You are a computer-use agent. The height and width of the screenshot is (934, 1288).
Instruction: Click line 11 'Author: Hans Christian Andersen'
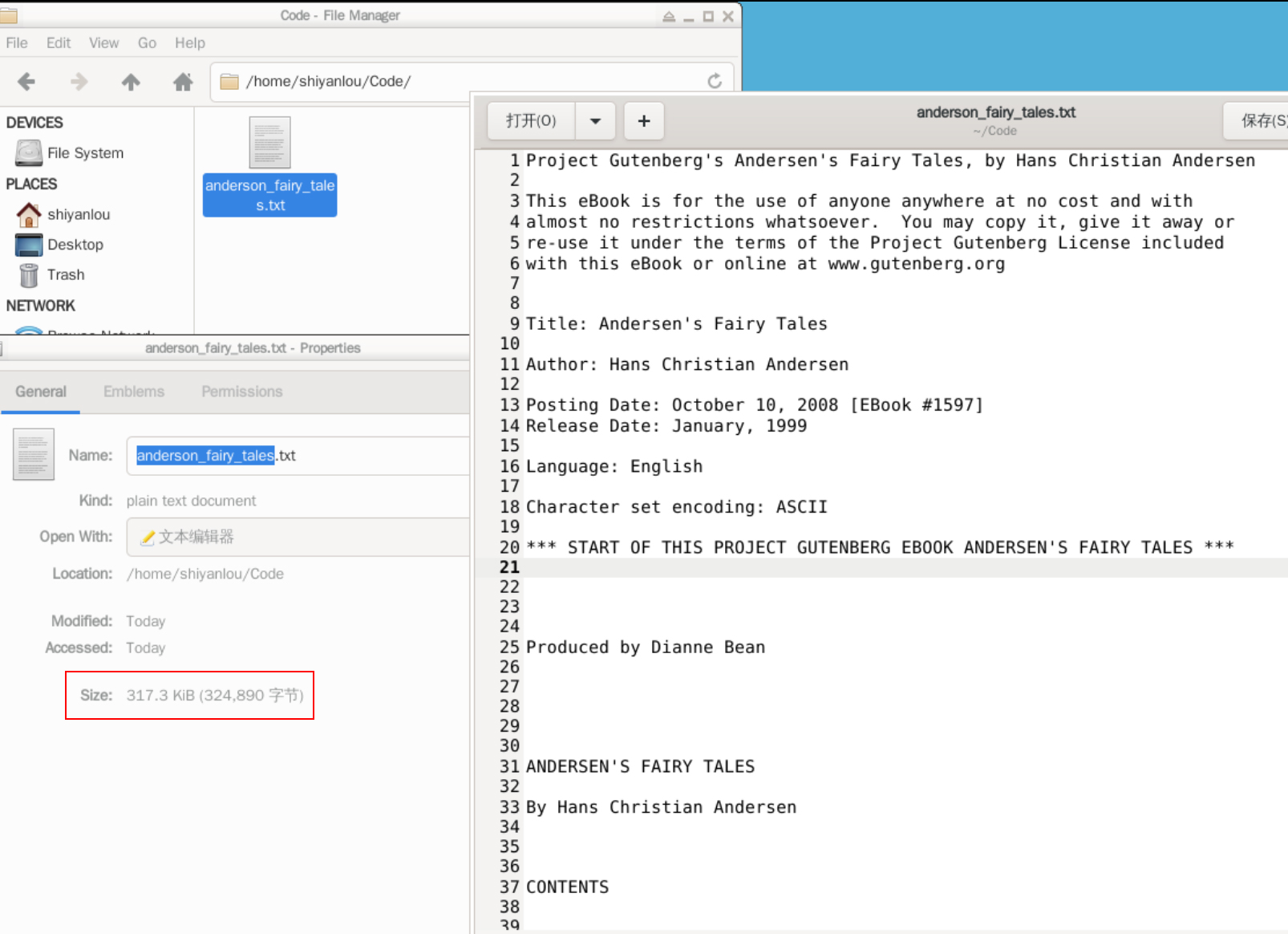(x=687, y=364)
